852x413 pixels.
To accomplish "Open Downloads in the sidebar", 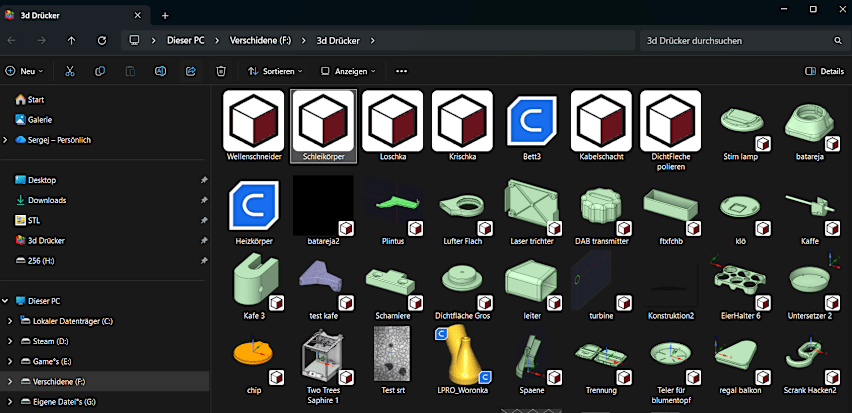I will tap(41, 200).
